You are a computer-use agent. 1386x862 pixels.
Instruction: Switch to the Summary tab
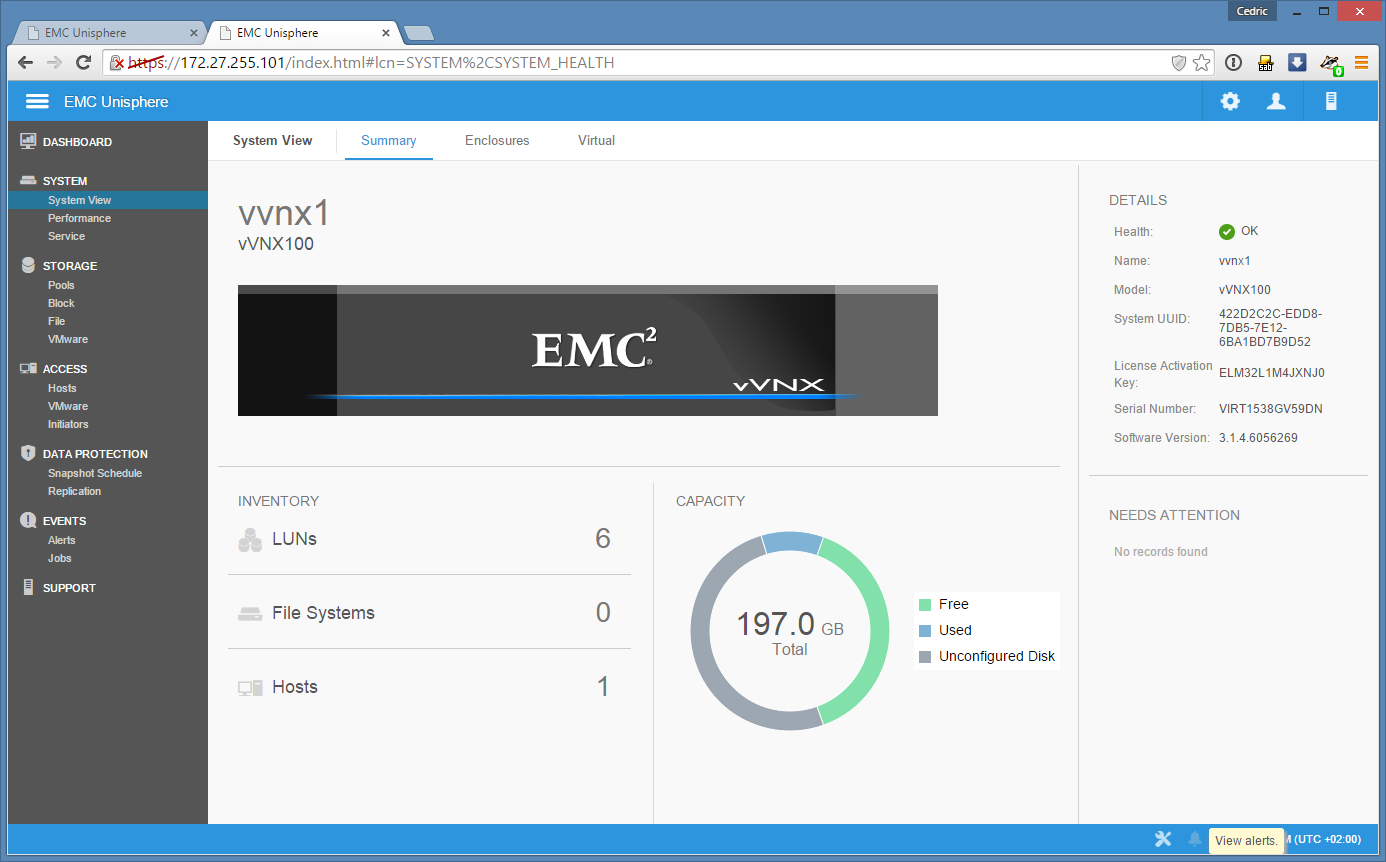(x=389, y=141)
